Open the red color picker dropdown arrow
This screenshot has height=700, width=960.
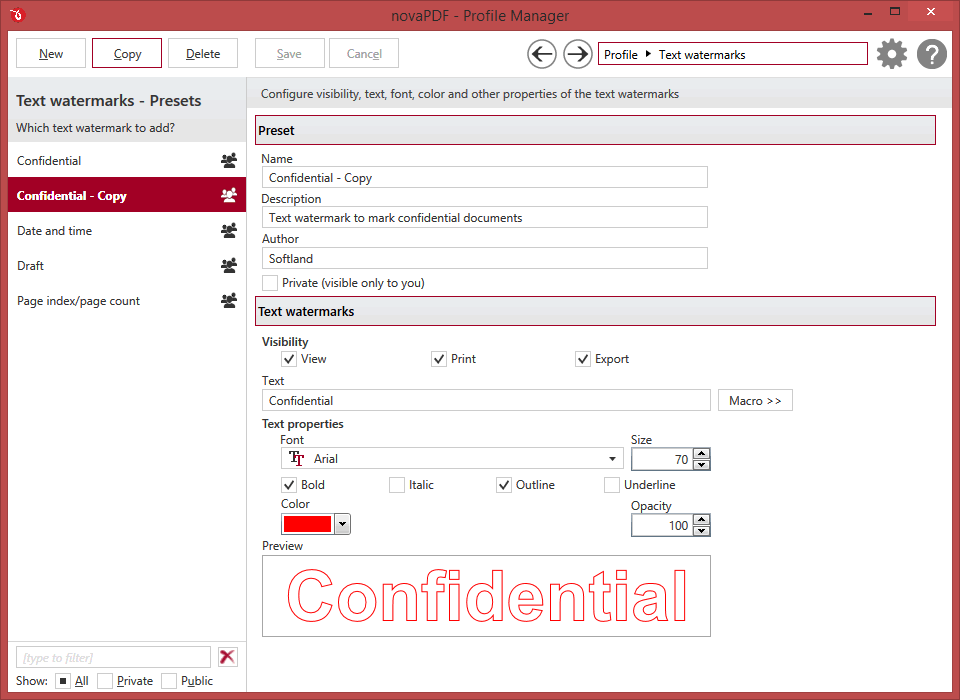(342, 524)
